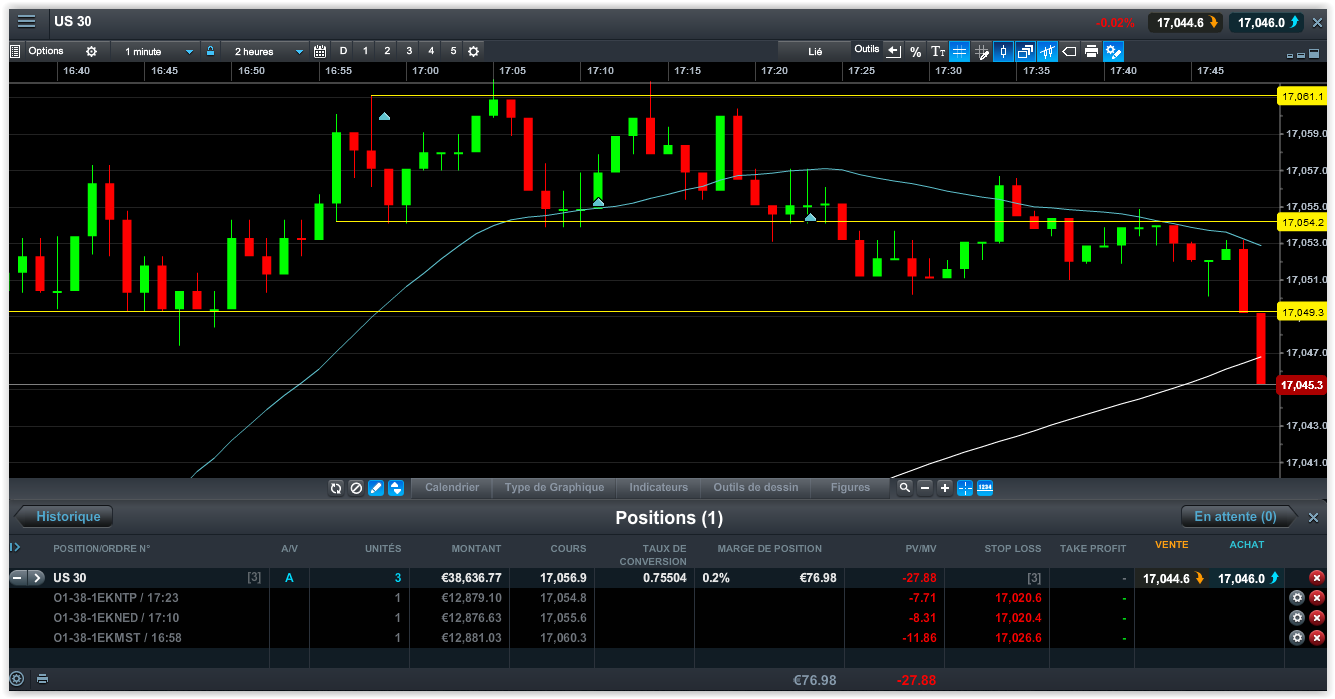Close the O1-38-1EKMST position with red X
The width and height of the screenshot is (1335, 699).
tap(1317, 638)
